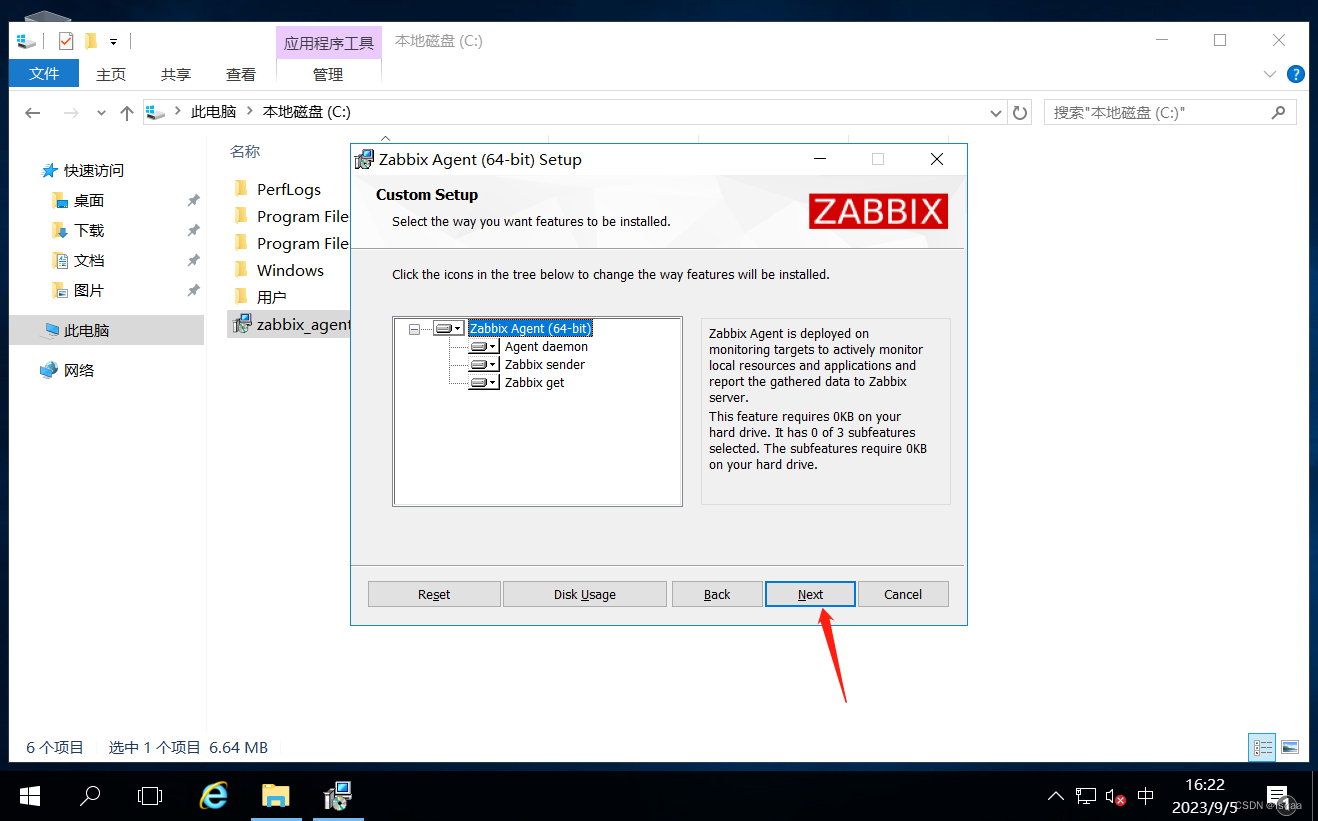Viewport: 1318px width, 821px height.
Task: Minimize the Zabbix Agent Setup dialog
Action: (x=820, y=159)
